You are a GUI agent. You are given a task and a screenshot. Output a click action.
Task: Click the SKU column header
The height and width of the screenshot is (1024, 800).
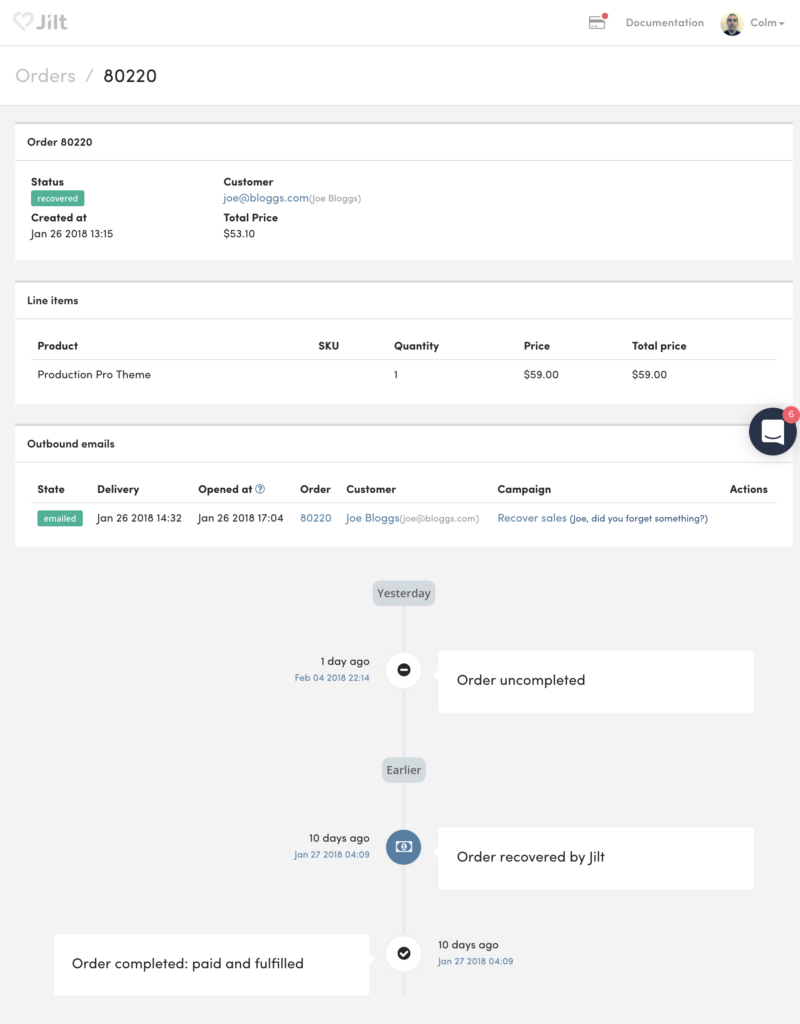(328, 345)
